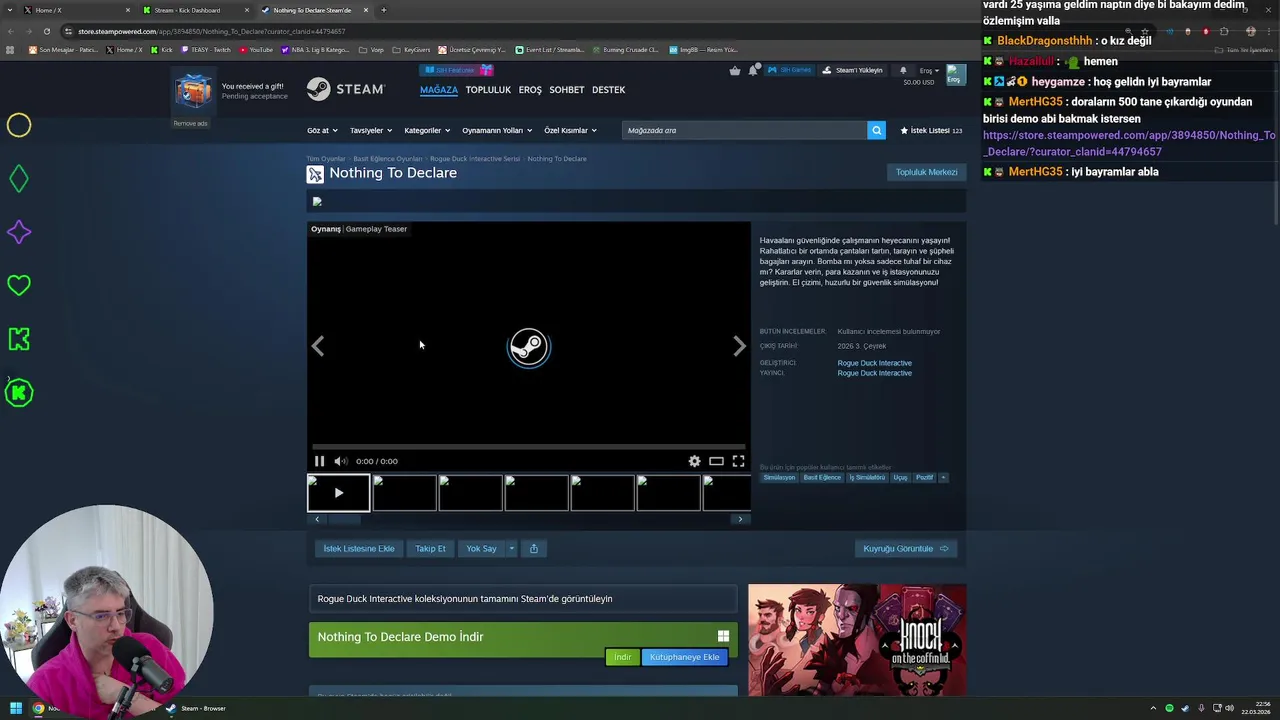1280x720 pixels.
Task: Open Windows Start menu button
Action: (15, 708)
